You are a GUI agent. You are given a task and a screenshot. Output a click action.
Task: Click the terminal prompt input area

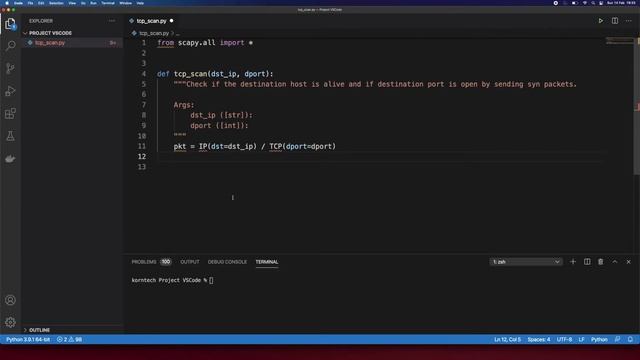(211, 280)
